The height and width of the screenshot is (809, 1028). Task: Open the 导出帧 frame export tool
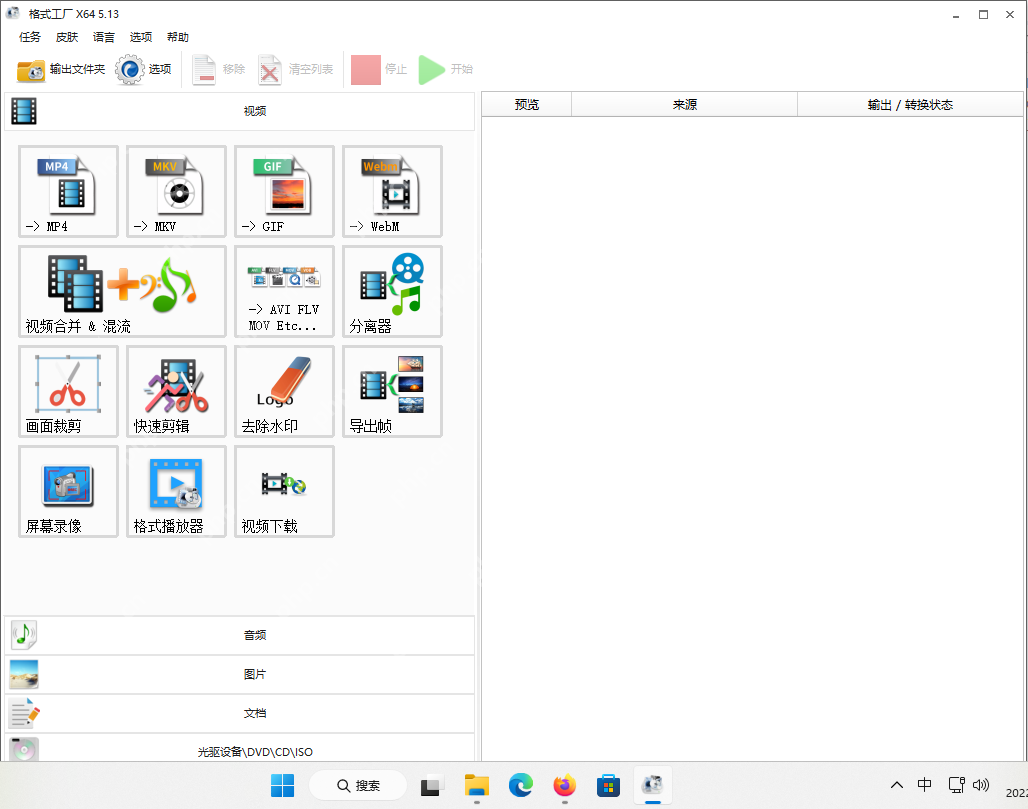pyautogui.click(x=392, y=391)
